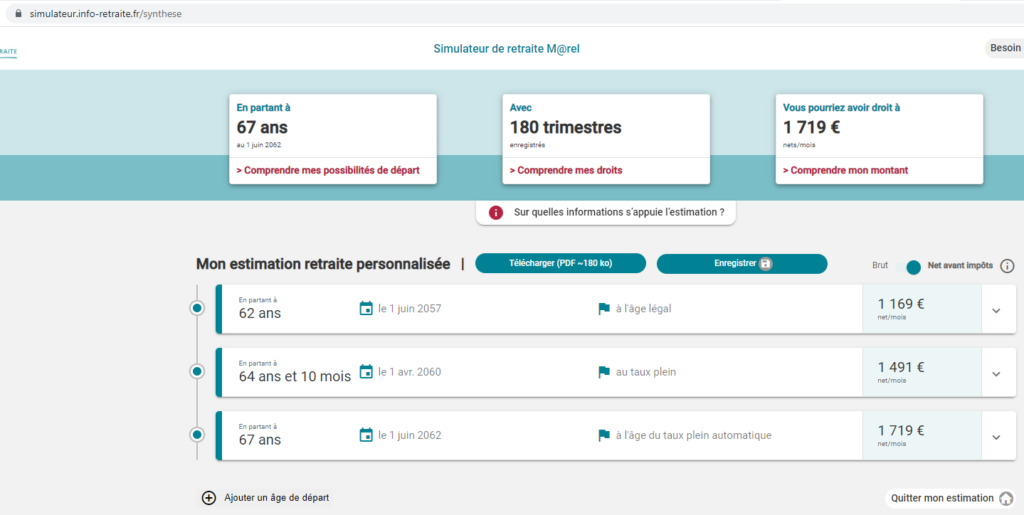Click the Enregistrer button
The image size is (1024, 515).
pyautogui.click(x=742, y=264)
